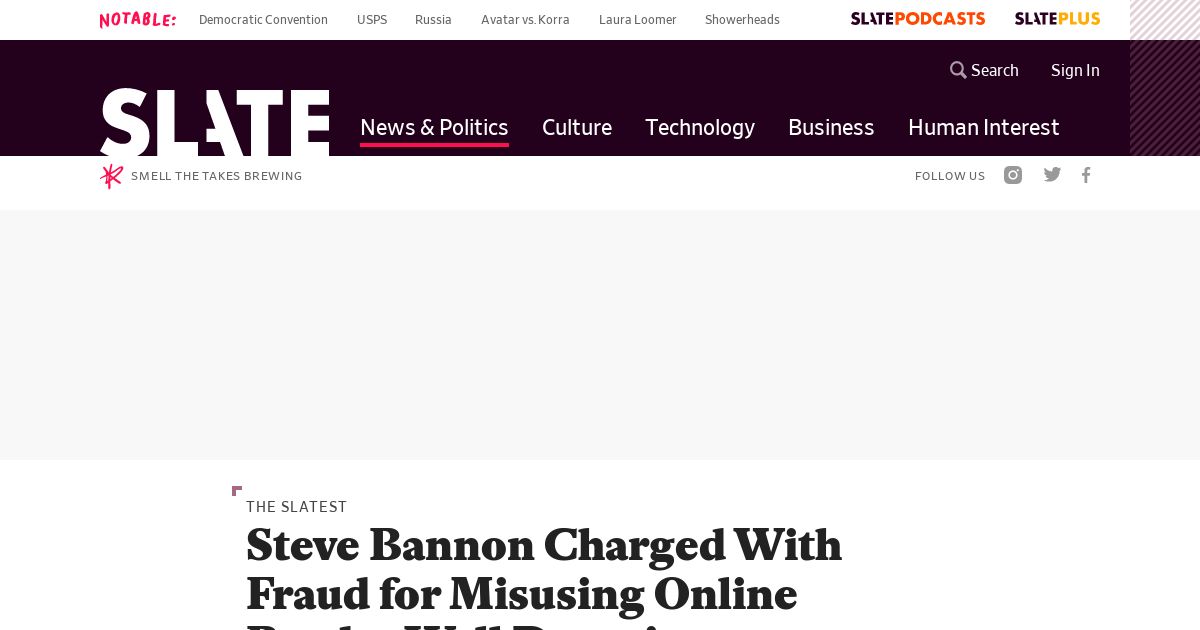
Task: Open the USPS topic link
Action: click(x=372, y=19)
